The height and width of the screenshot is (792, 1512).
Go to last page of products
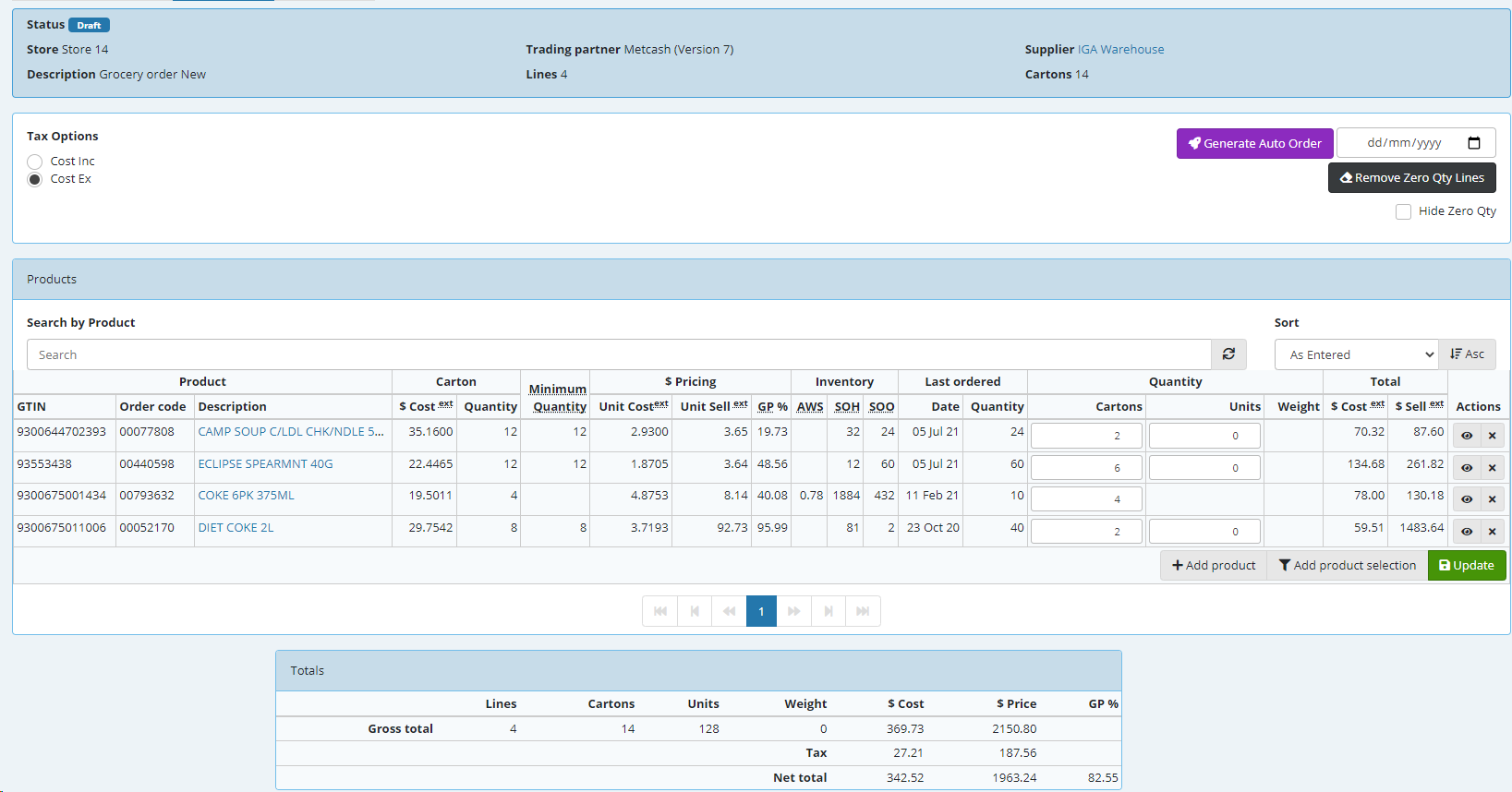(863, 611)
